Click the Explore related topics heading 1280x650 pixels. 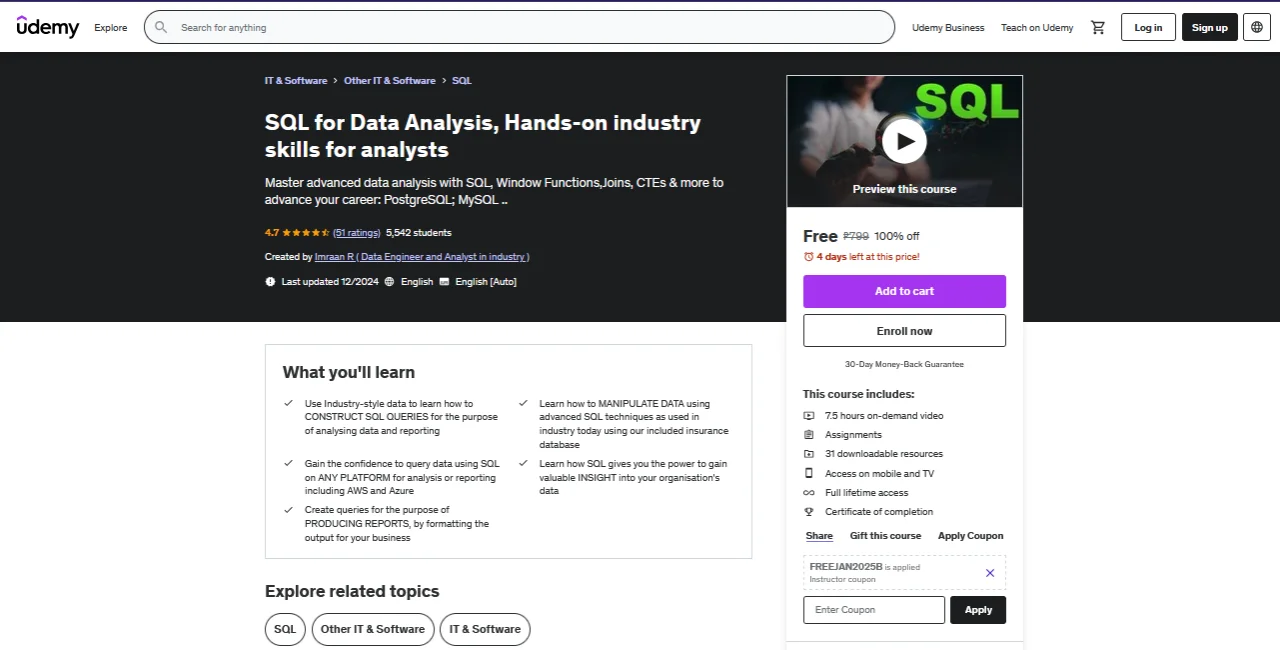(352, 591)
